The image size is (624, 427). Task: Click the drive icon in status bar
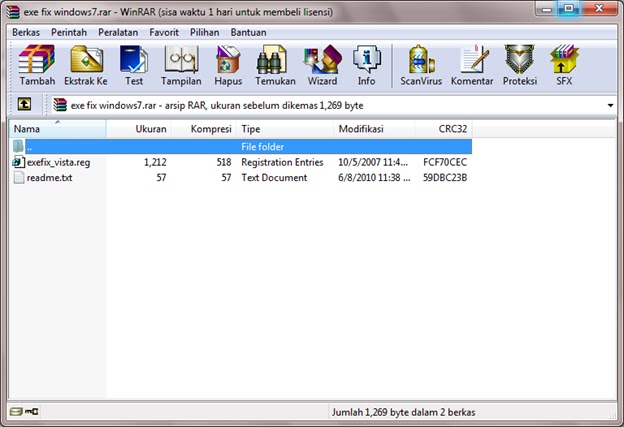16,411
